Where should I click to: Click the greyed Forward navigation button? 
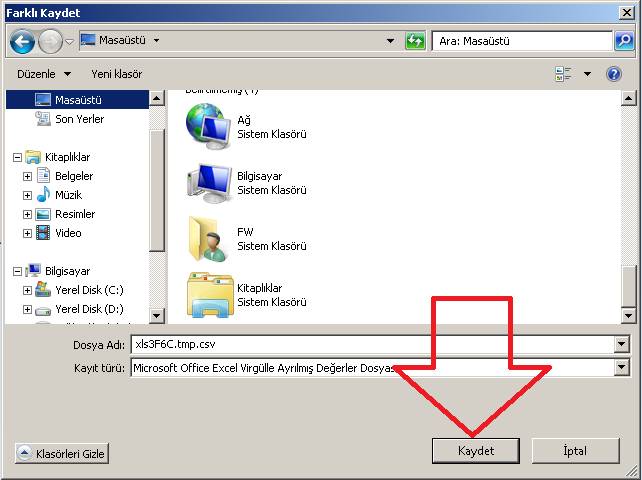click(x=50, y=41)
